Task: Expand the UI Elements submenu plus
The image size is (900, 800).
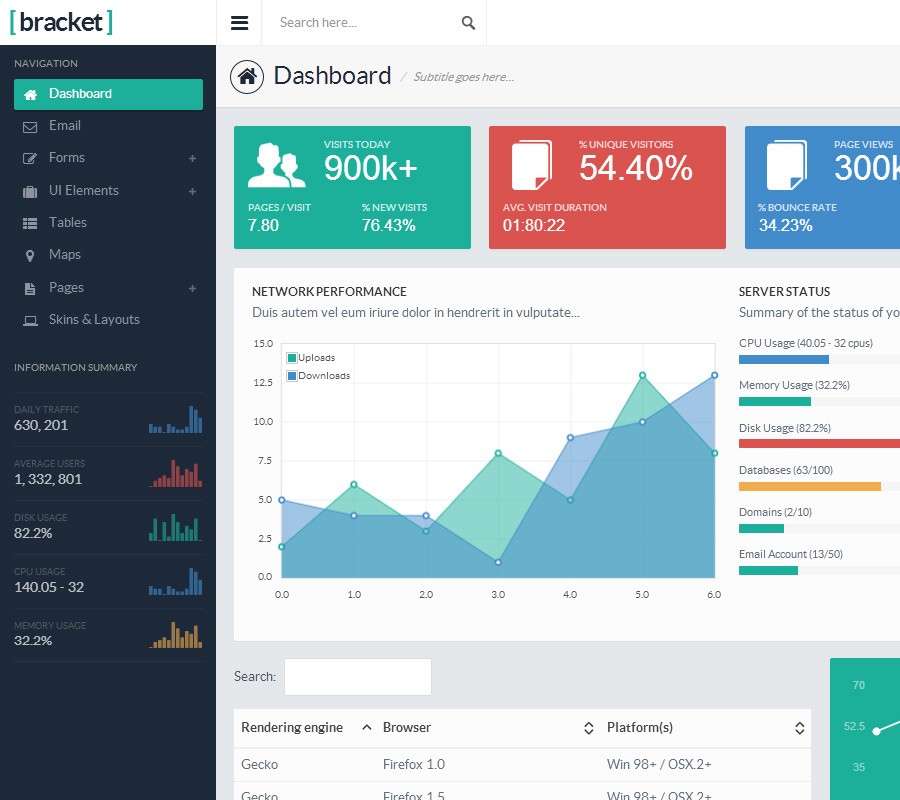Action: [x=192, y=191]
